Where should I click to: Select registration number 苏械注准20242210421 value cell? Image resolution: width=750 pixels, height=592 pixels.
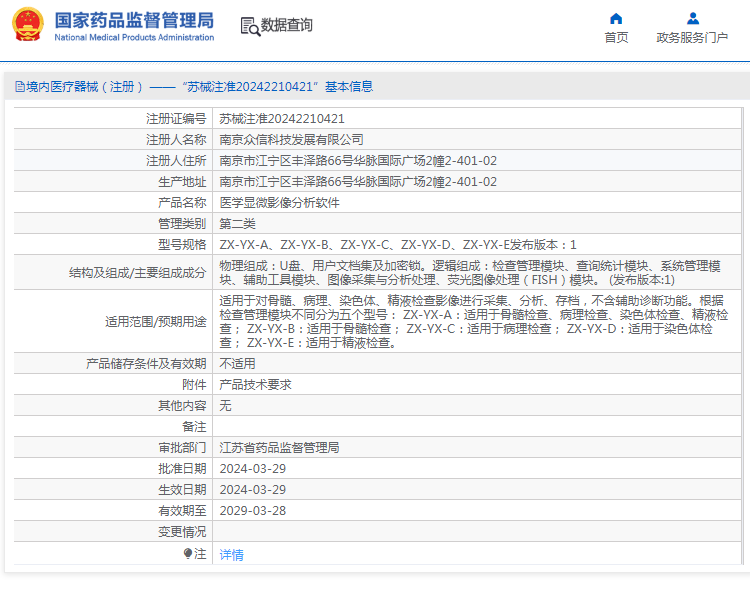(x=282, y=119)
